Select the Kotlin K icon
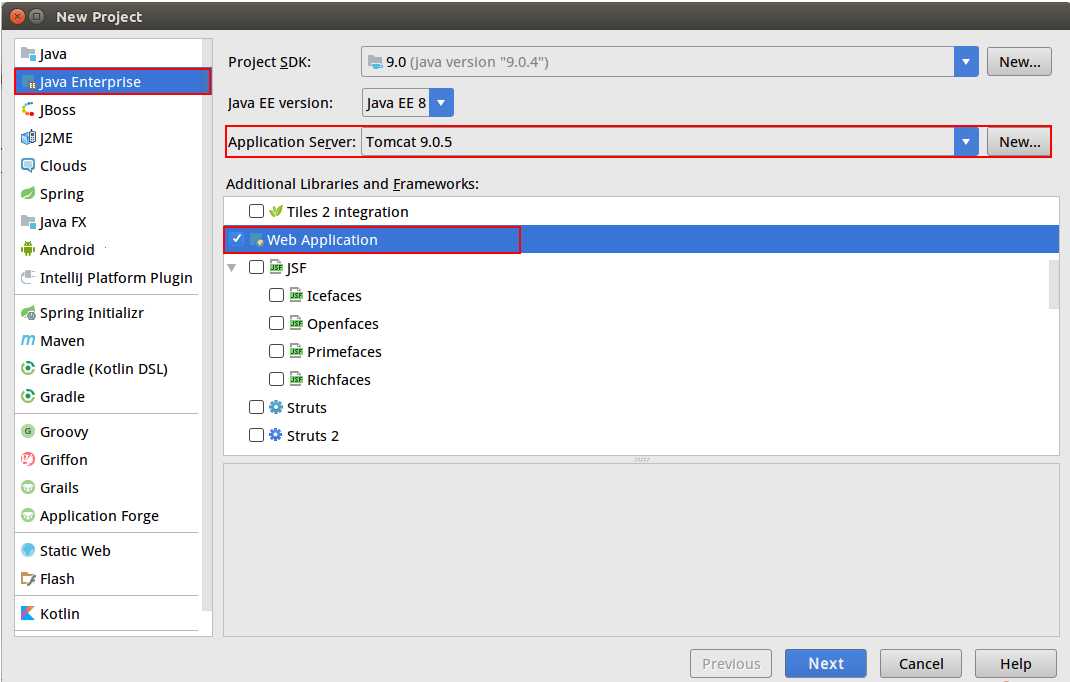1070x682 pixels. pos(28,613)
